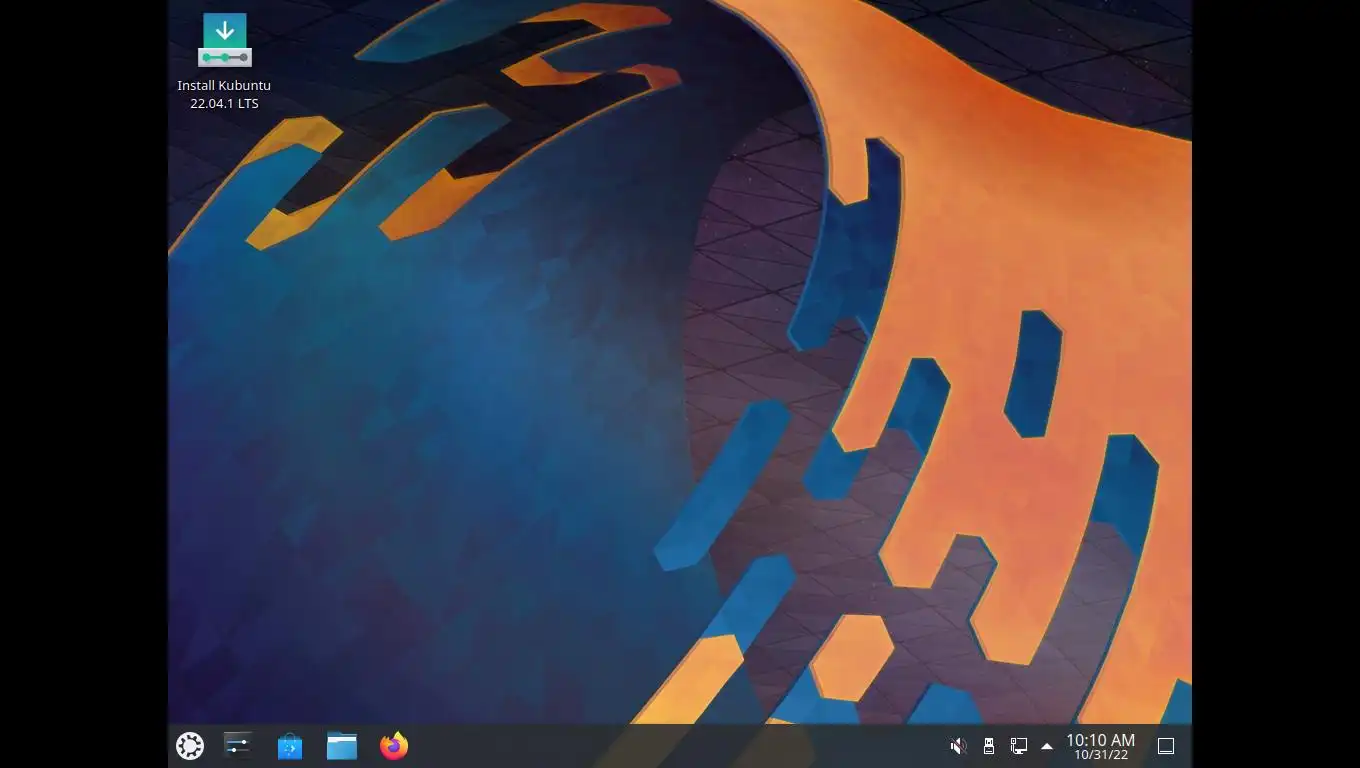Open the Discover software center
1360x768 pixels.
click(x=290, y=746)
